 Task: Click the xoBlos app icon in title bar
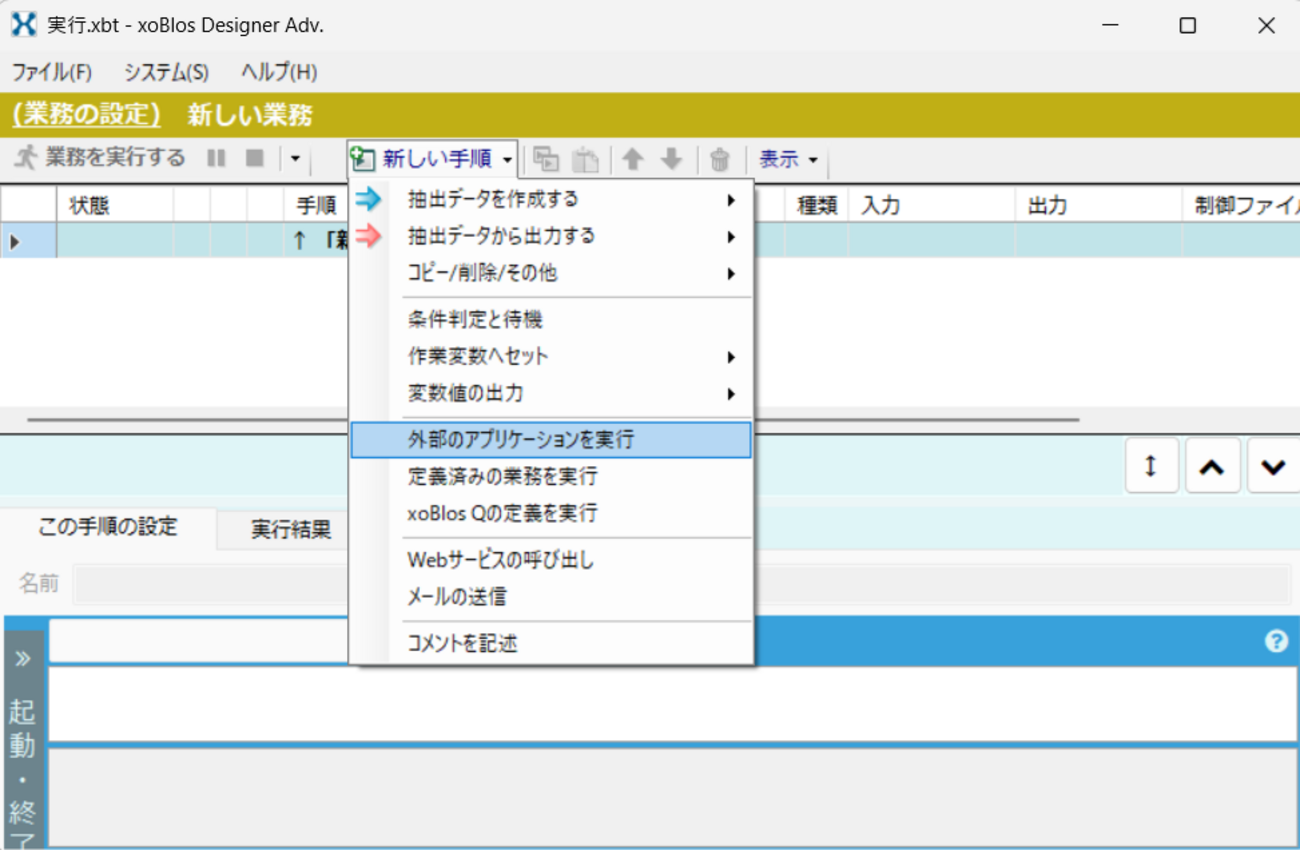(x=23, y=25)
